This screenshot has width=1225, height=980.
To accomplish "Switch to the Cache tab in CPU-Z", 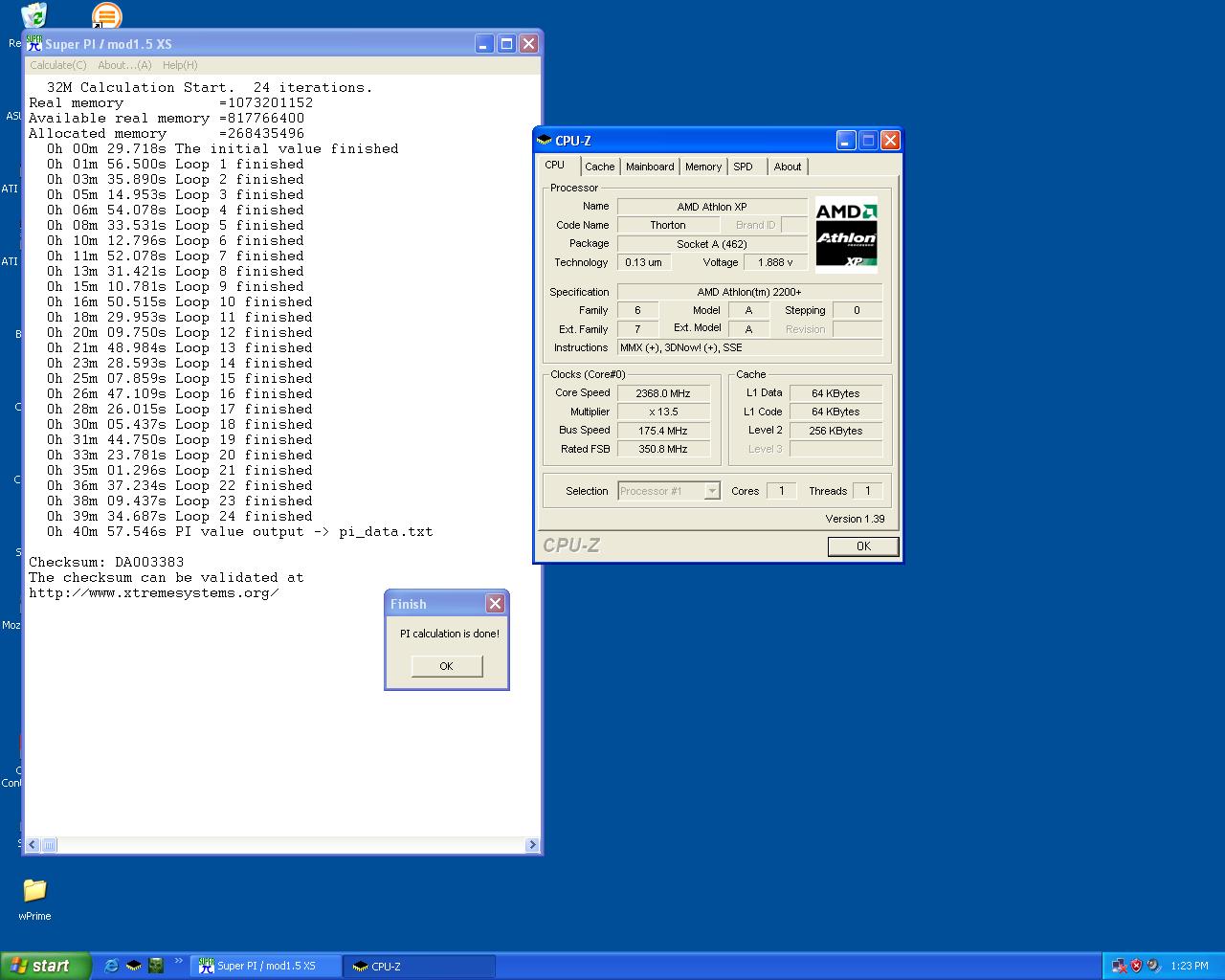I will (600, 167).
